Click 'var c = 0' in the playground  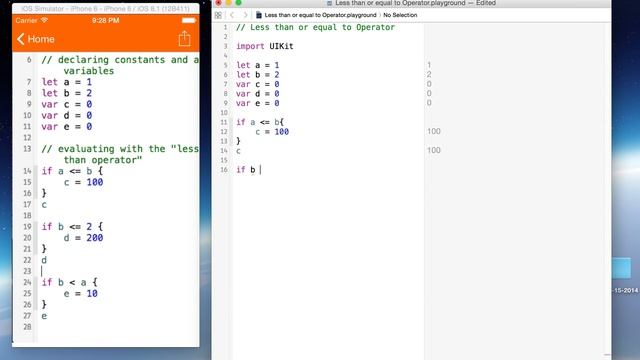coord(258,84)
